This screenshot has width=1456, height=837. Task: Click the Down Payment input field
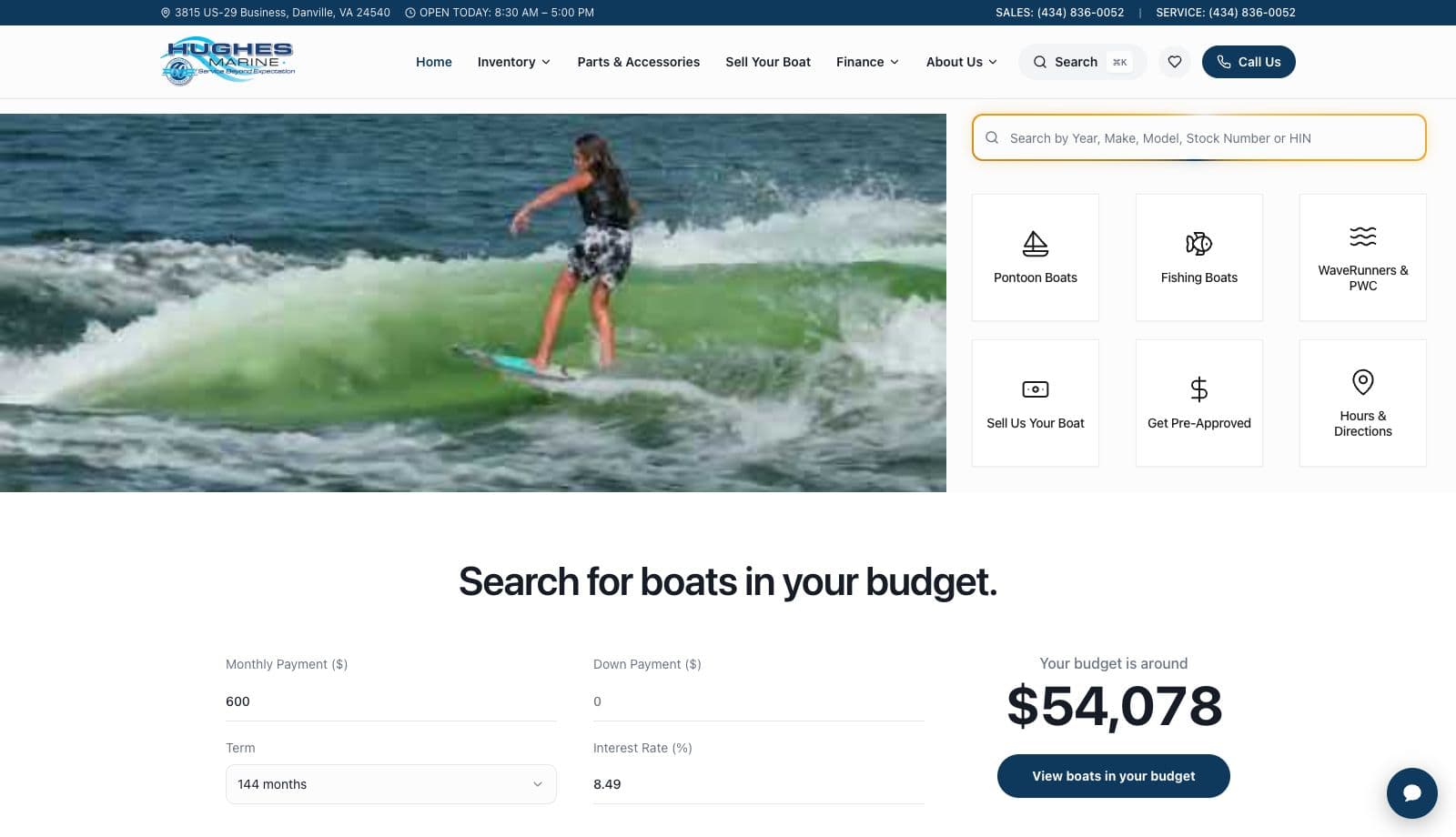(759, 701)
